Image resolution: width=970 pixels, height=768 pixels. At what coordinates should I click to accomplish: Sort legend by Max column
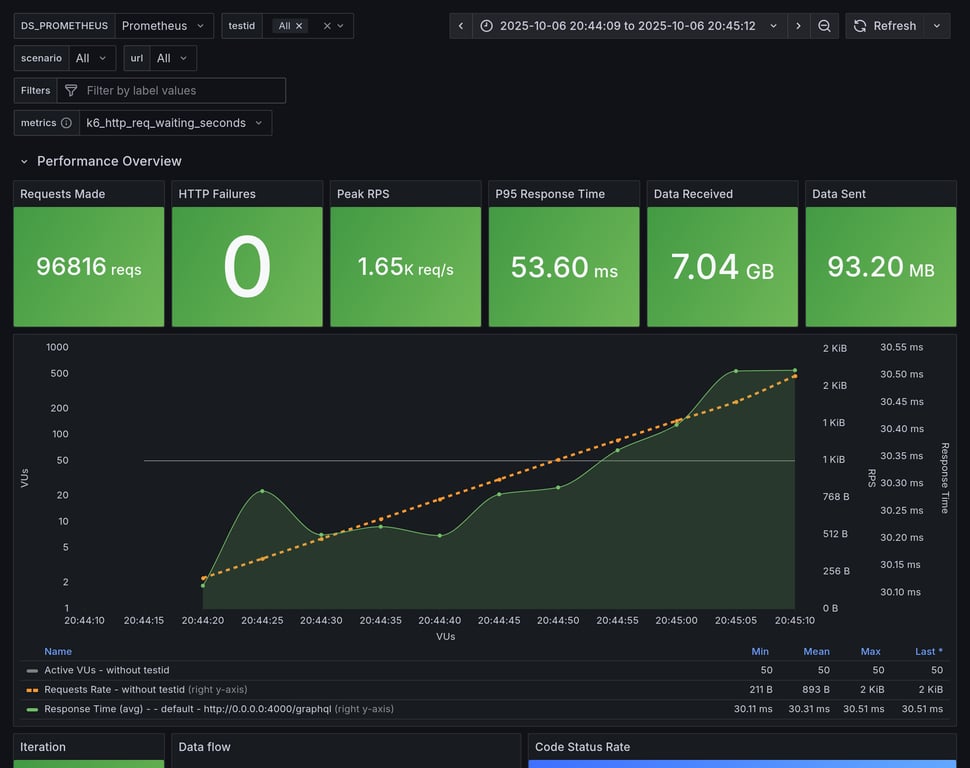(x=870, y=651)
